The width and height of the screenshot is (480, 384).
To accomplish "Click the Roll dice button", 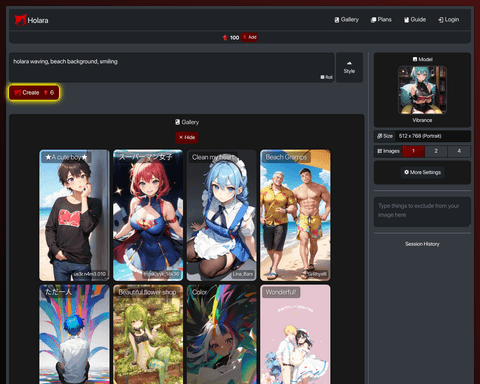I will (x=327, y=77).
